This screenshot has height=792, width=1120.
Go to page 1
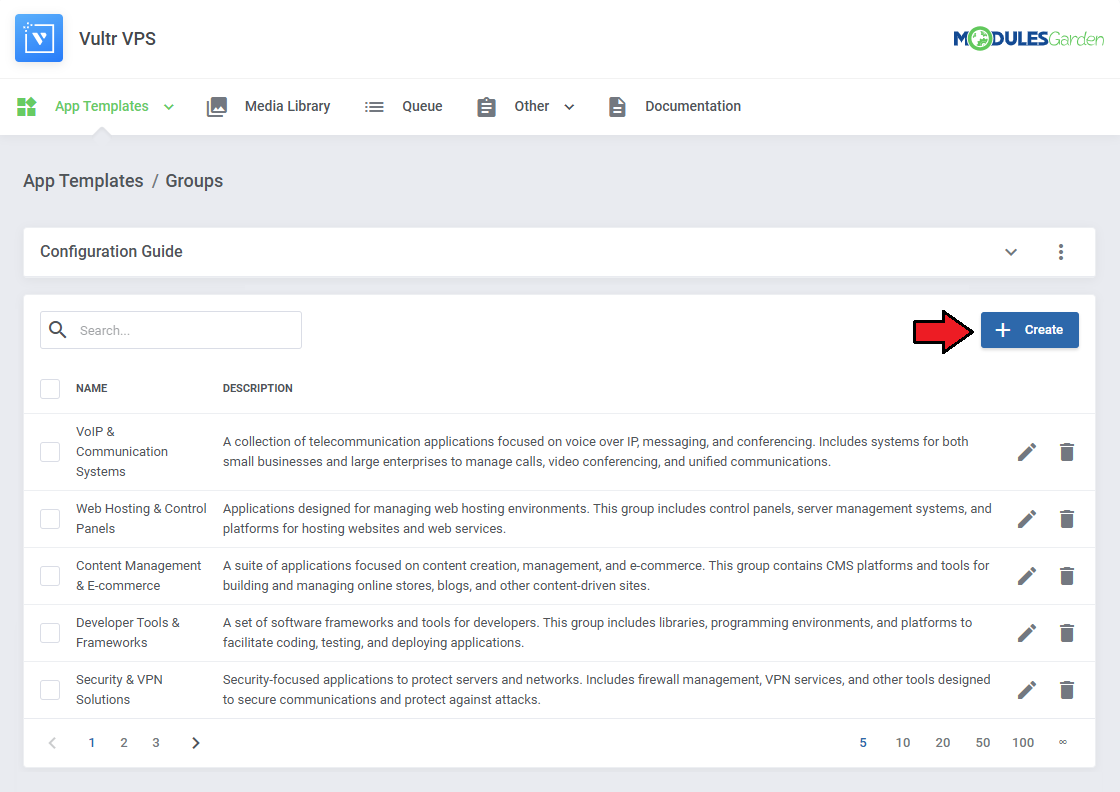click(91, 743)
